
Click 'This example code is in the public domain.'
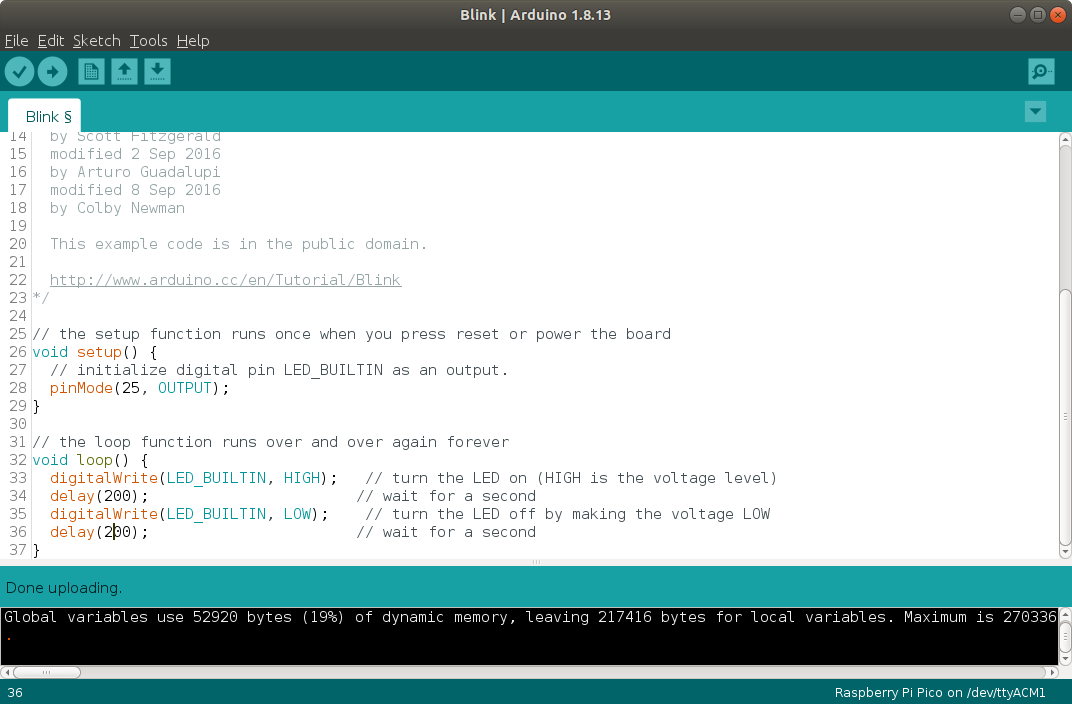coord(238,245)
